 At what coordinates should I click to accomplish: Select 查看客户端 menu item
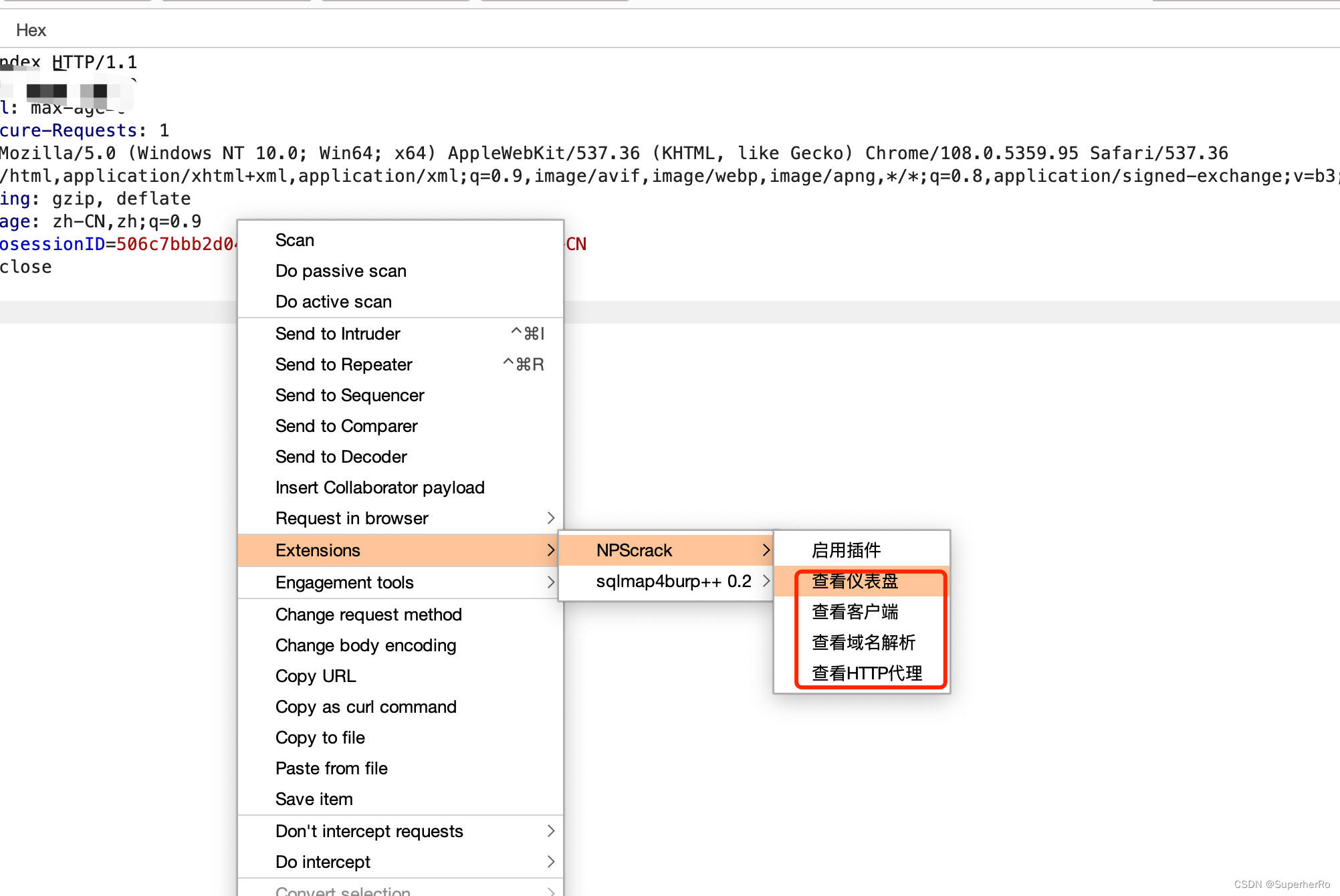855,612
